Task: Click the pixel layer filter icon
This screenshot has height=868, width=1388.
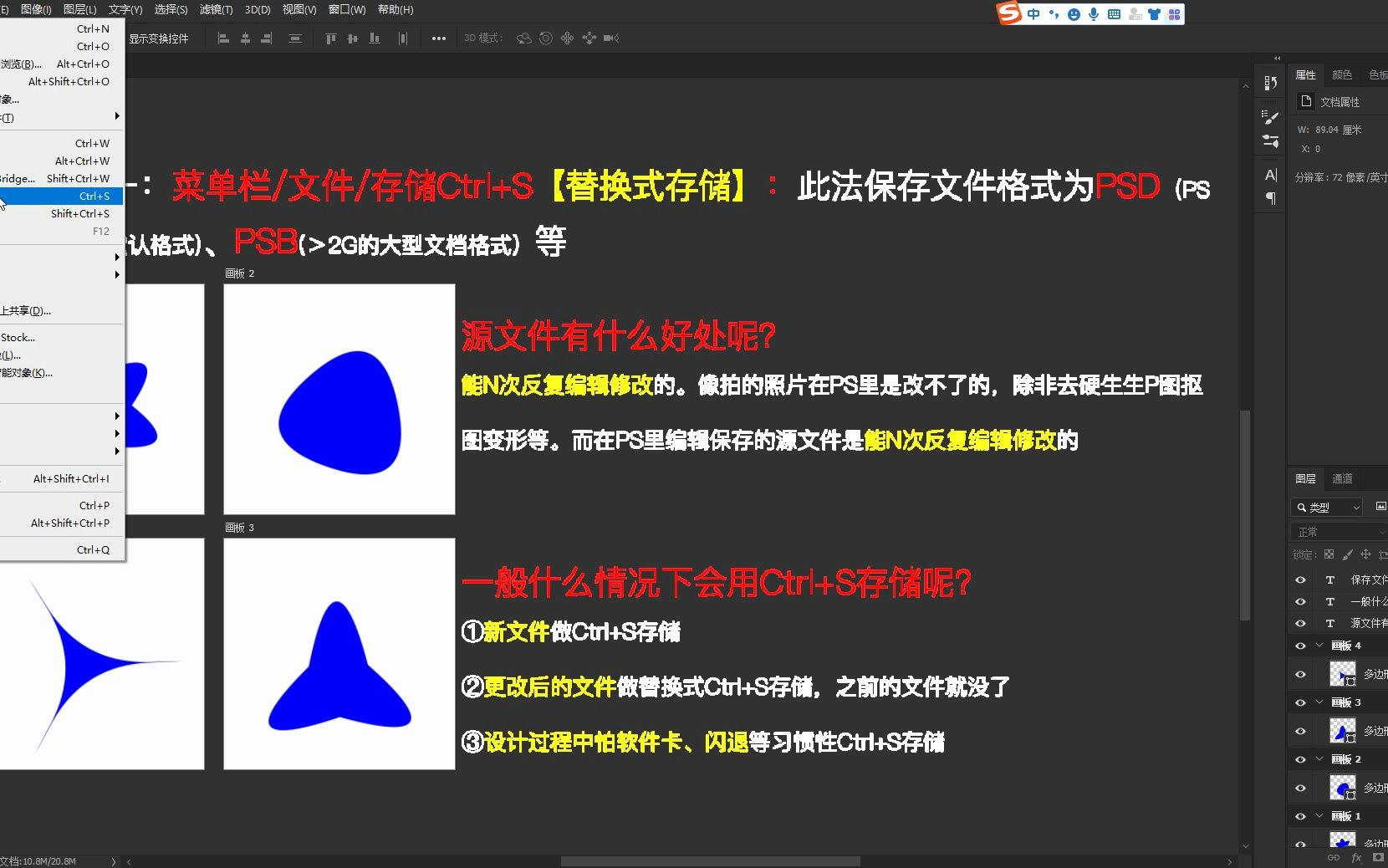Action: tap(1381, 506)
